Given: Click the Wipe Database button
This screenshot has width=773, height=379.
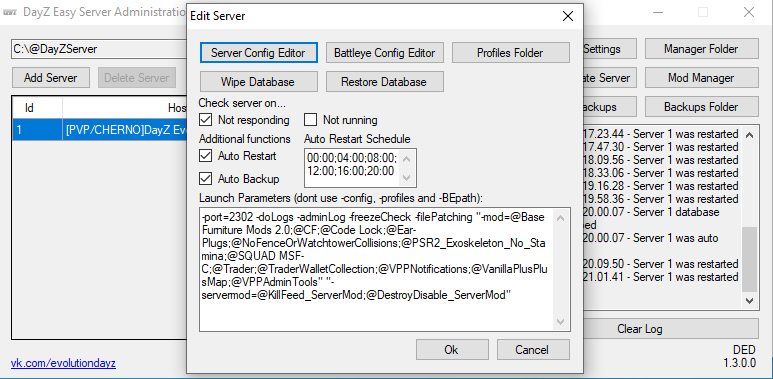Looking at the screenshot, I should click(258, 82).
